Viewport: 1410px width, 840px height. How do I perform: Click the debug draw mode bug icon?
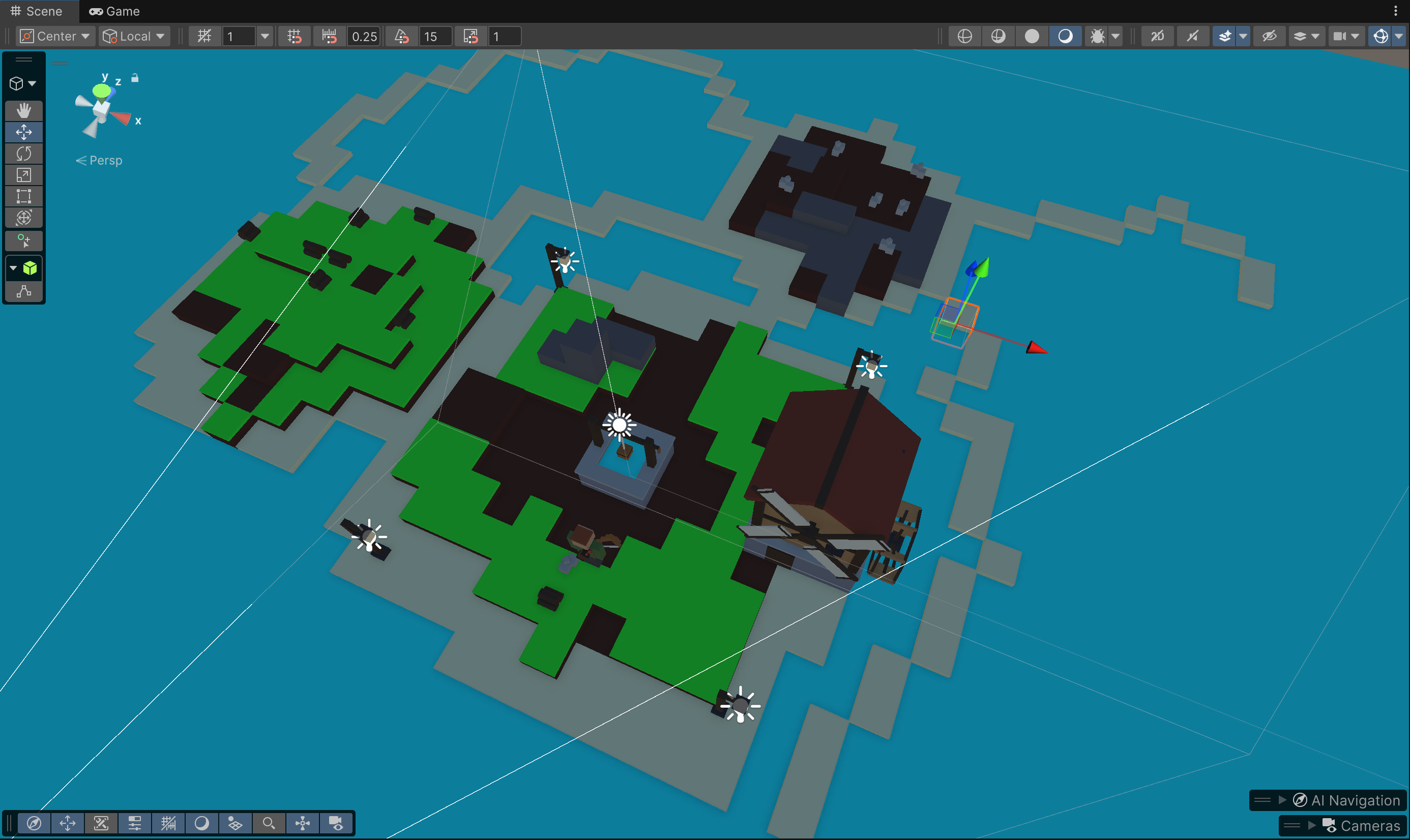(1097, 36)
